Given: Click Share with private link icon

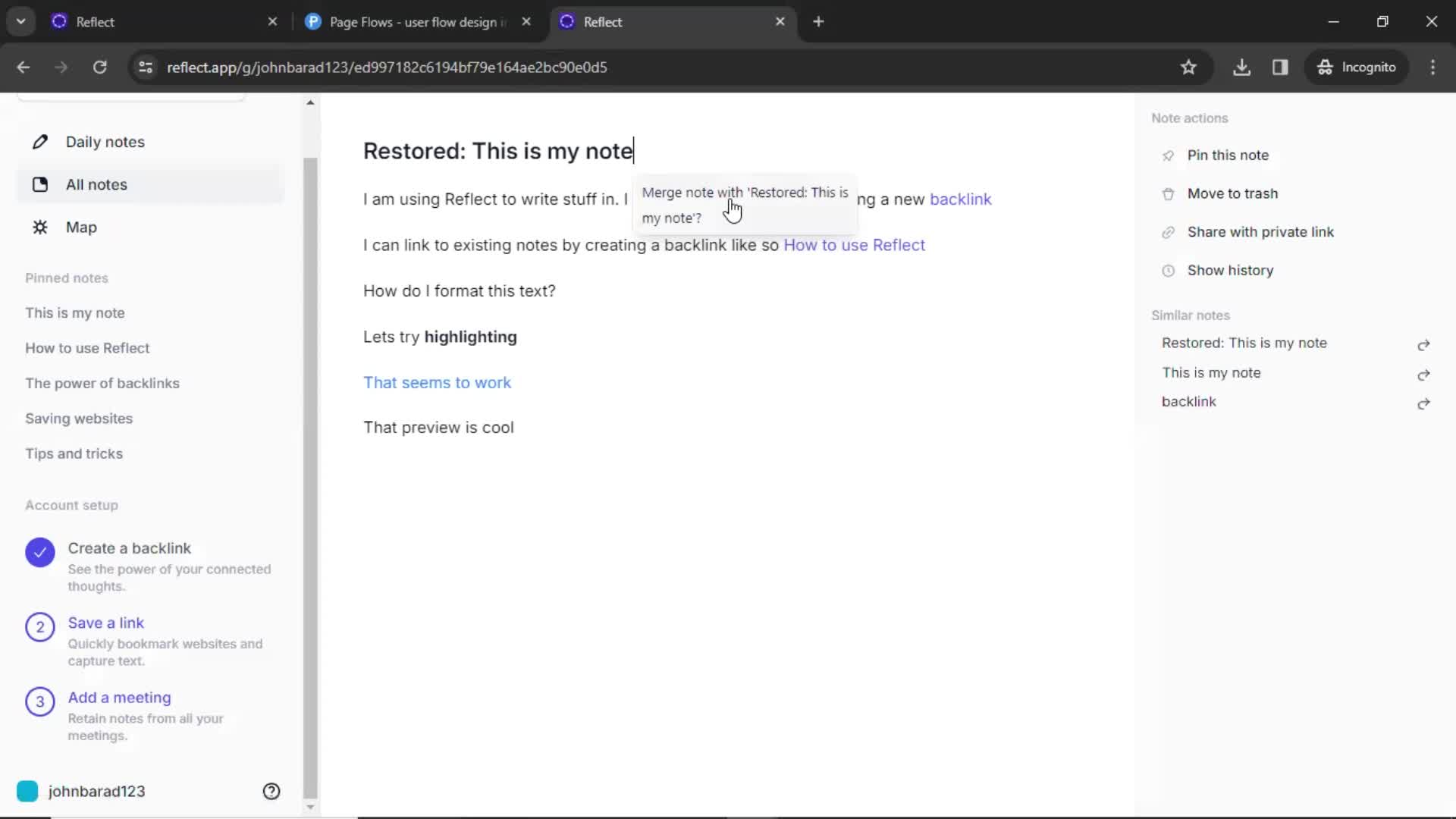Looking at the screenshot, I should (1168, 231).
